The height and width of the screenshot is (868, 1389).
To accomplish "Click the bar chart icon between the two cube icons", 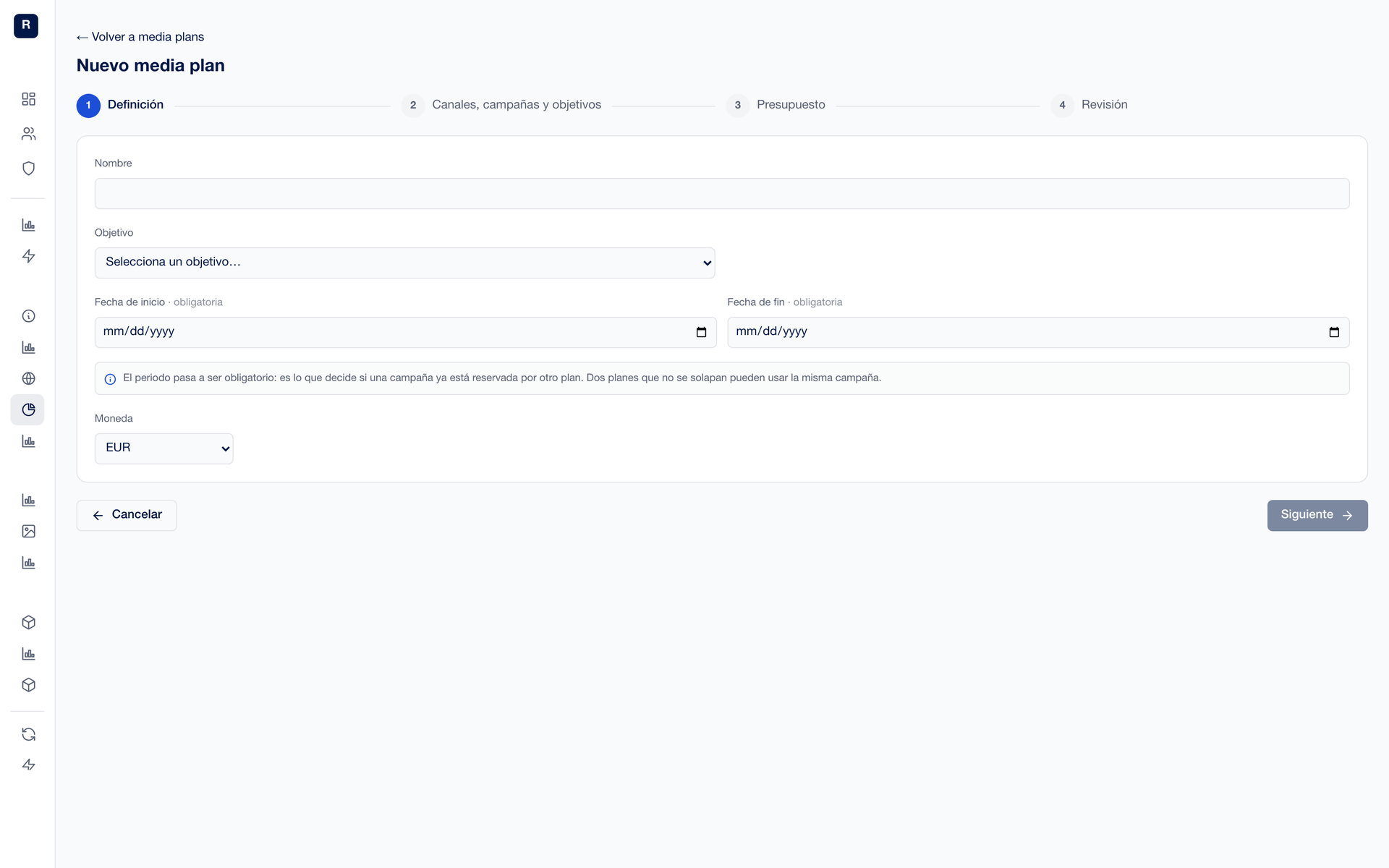I will tap(28, 654).
